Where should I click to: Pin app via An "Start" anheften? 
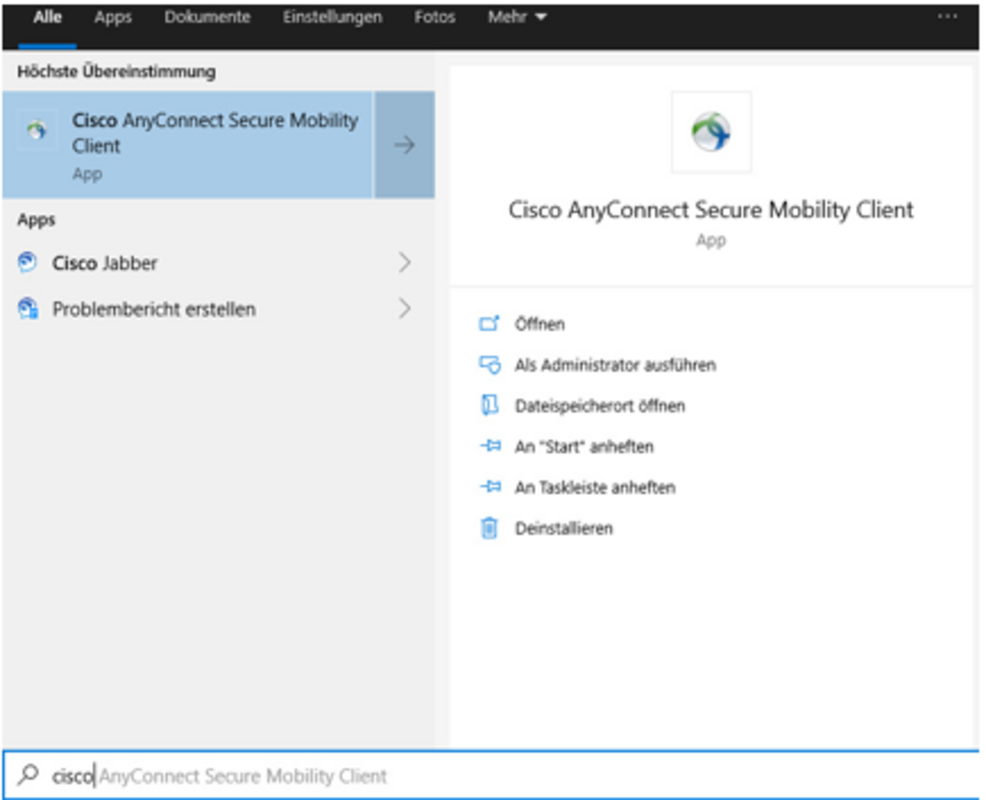click(583, 447)
